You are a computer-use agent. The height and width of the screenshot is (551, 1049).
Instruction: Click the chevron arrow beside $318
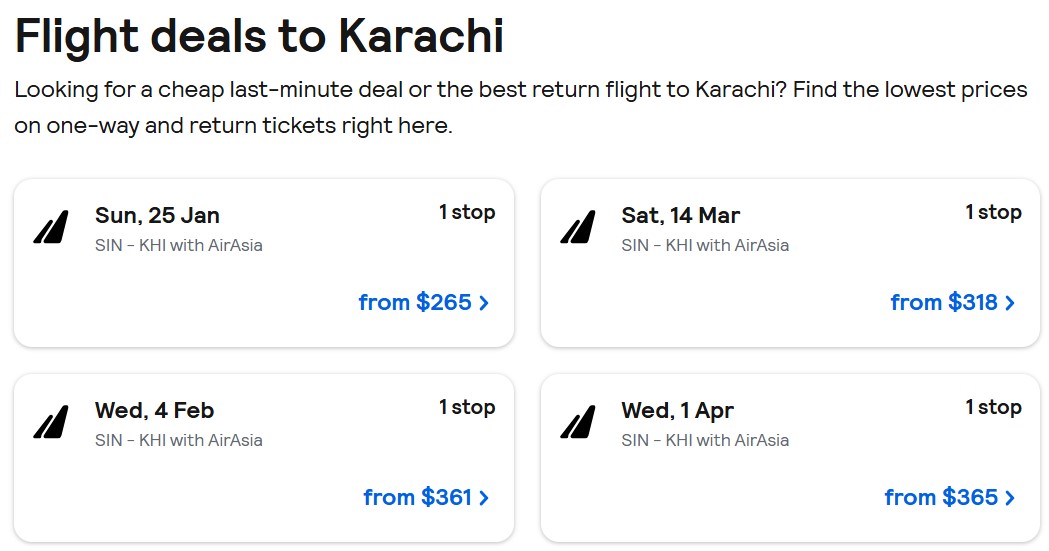(1010, 303)
